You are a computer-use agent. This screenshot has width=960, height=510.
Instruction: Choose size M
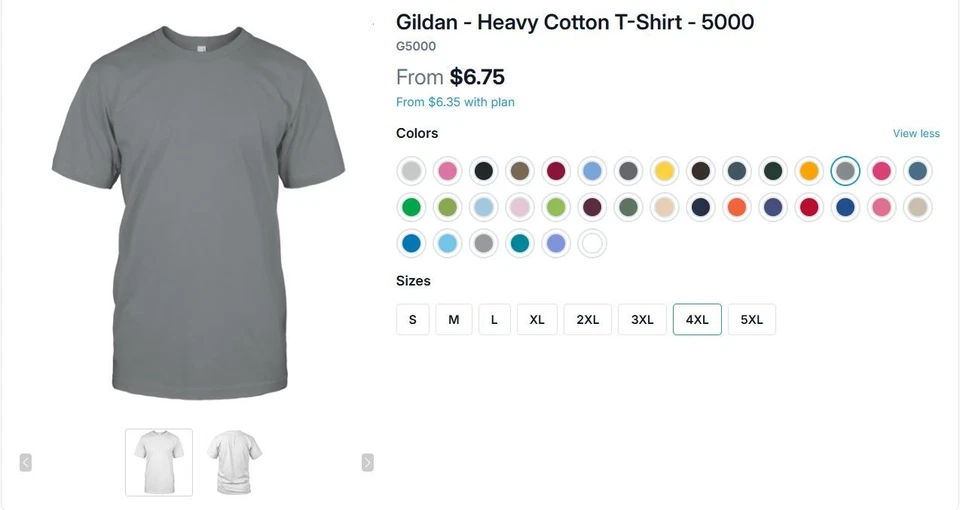[454, 320]
